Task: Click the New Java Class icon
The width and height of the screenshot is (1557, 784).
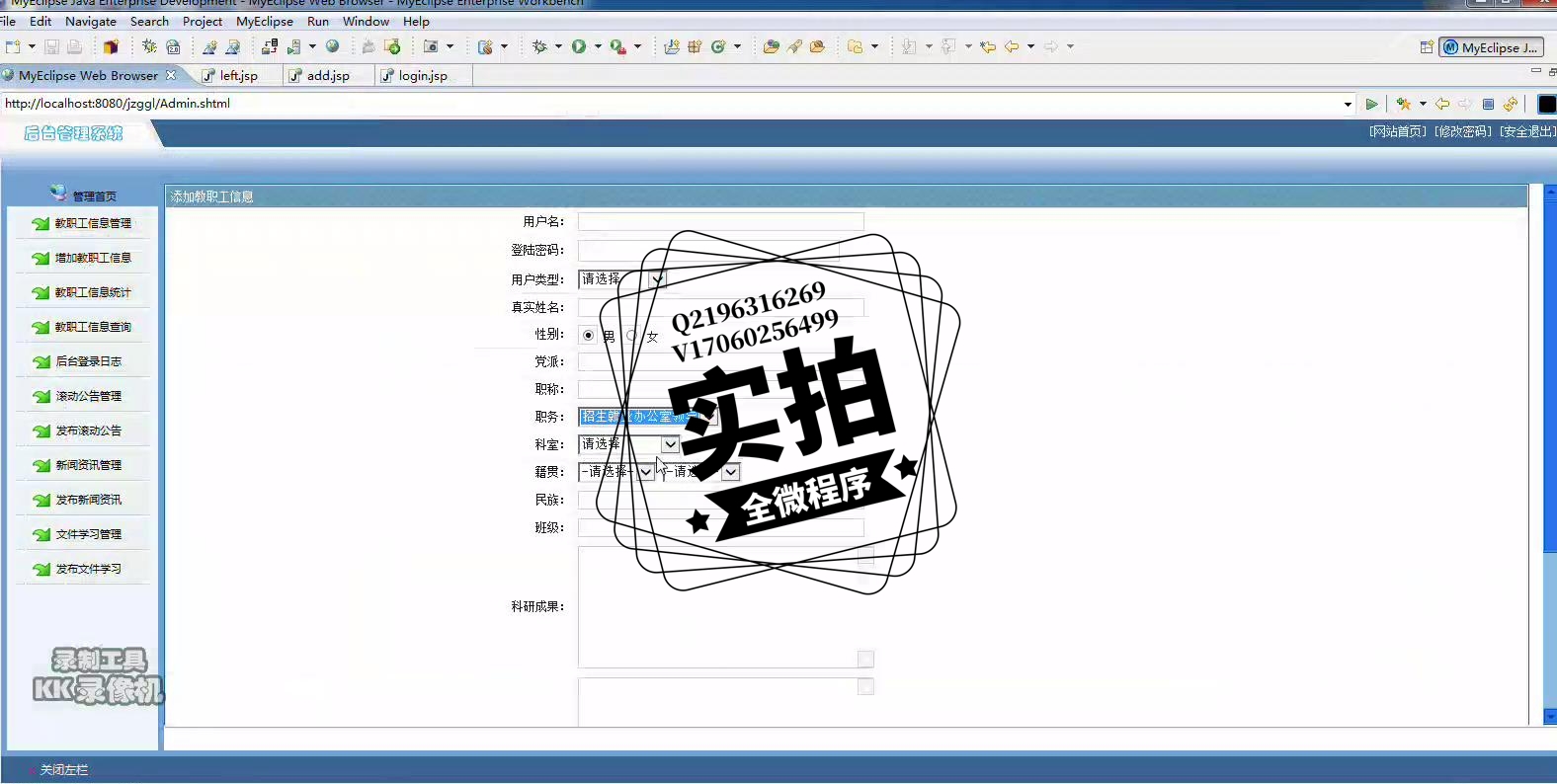Action: [718, 46]
